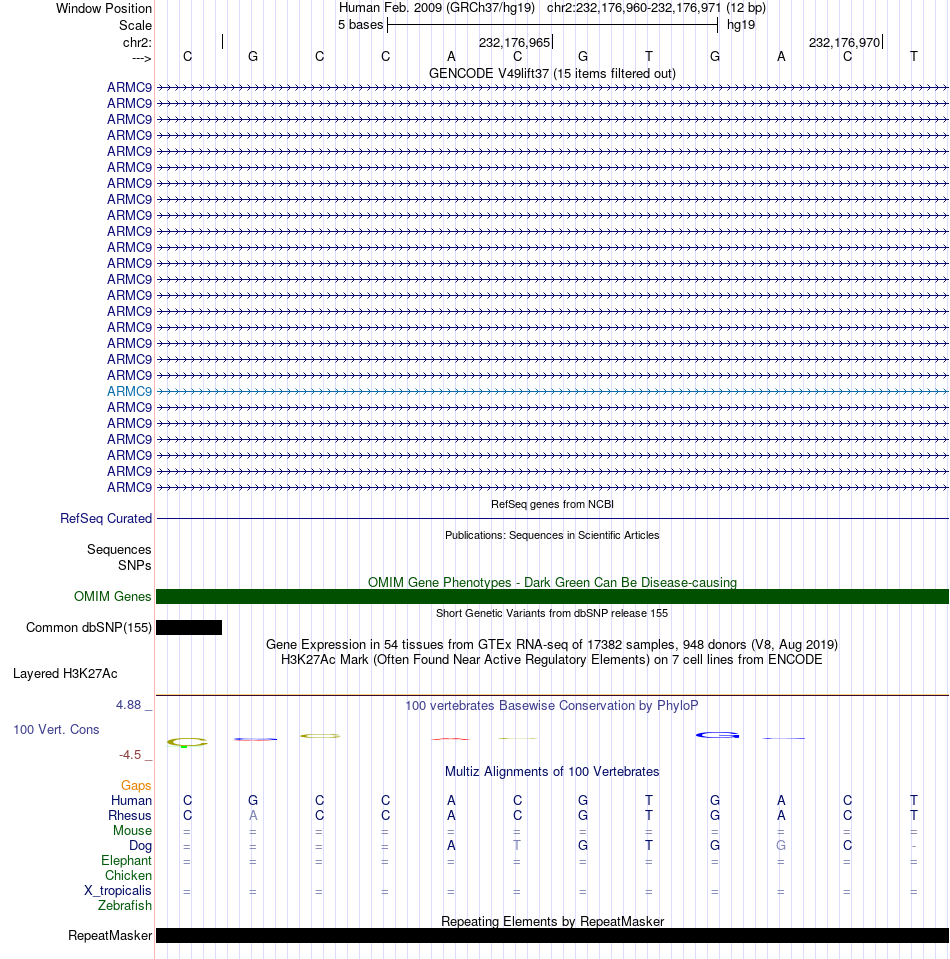Open Multiz Alignments of 100 Vertebrates title

tap(552, 772)
